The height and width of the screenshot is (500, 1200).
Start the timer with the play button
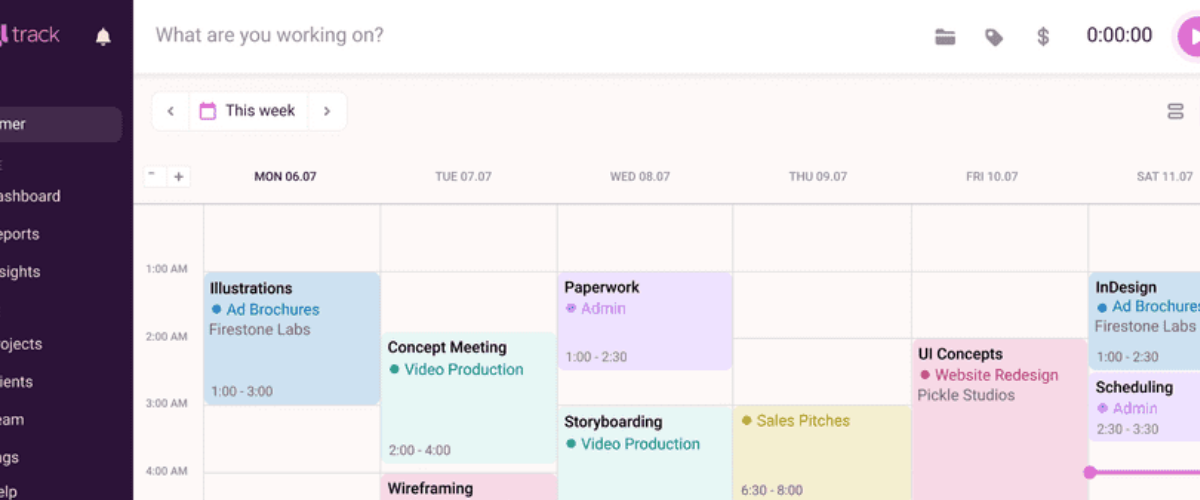[x=1189, y=37]
